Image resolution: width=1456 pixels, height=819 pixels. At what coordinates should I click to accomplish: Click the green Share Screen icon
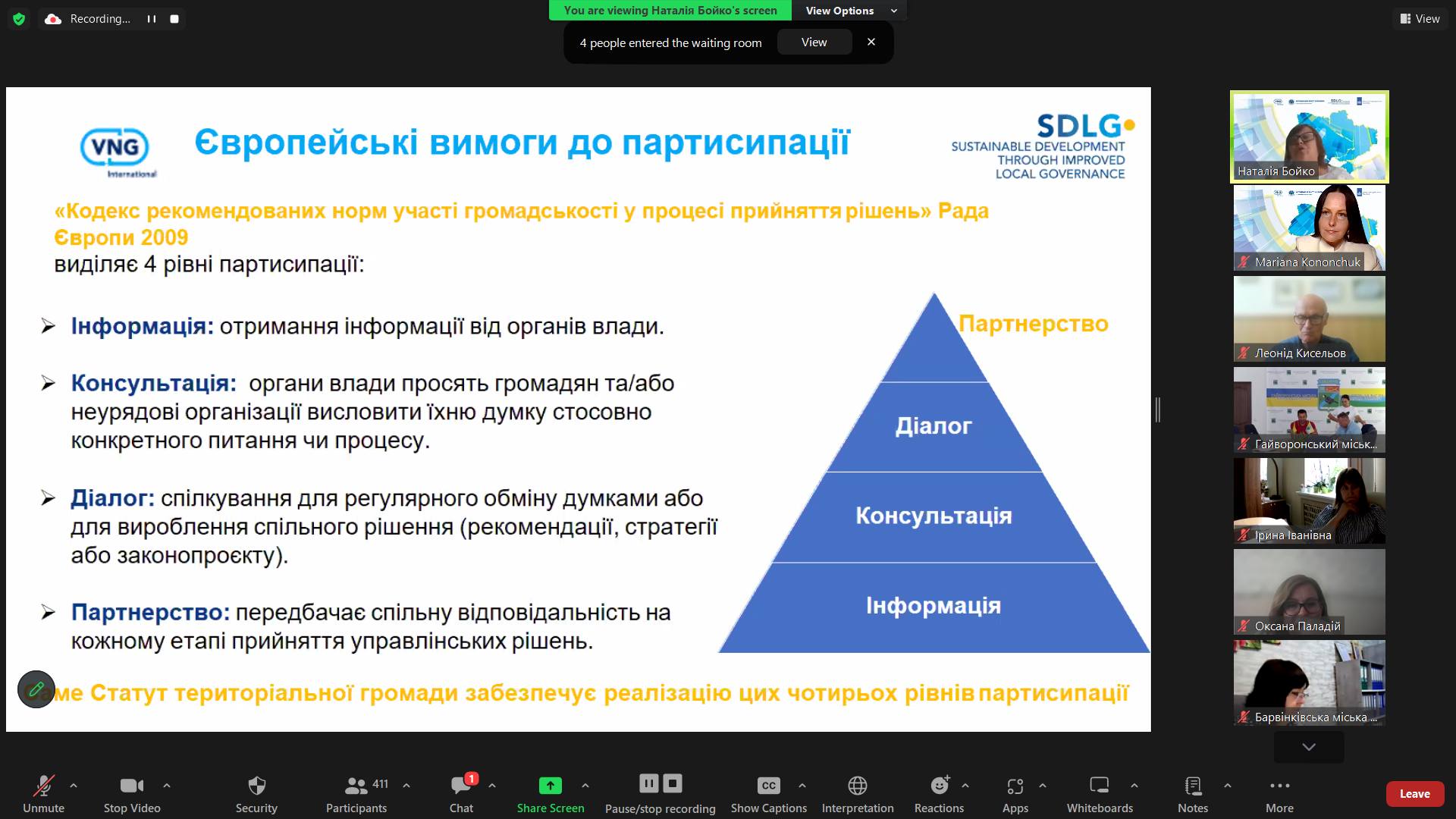click(x=550, y=786)
